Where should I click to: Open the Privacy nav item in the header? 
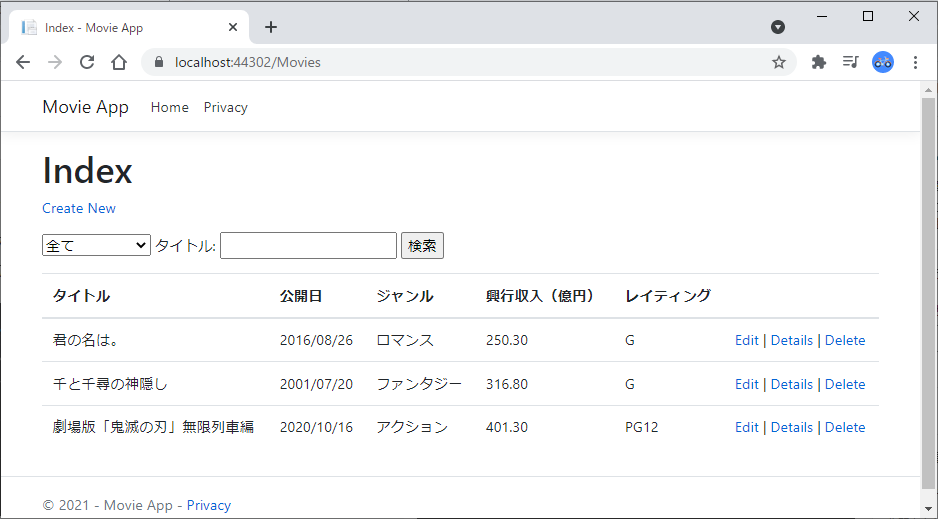tap(226, 108)
